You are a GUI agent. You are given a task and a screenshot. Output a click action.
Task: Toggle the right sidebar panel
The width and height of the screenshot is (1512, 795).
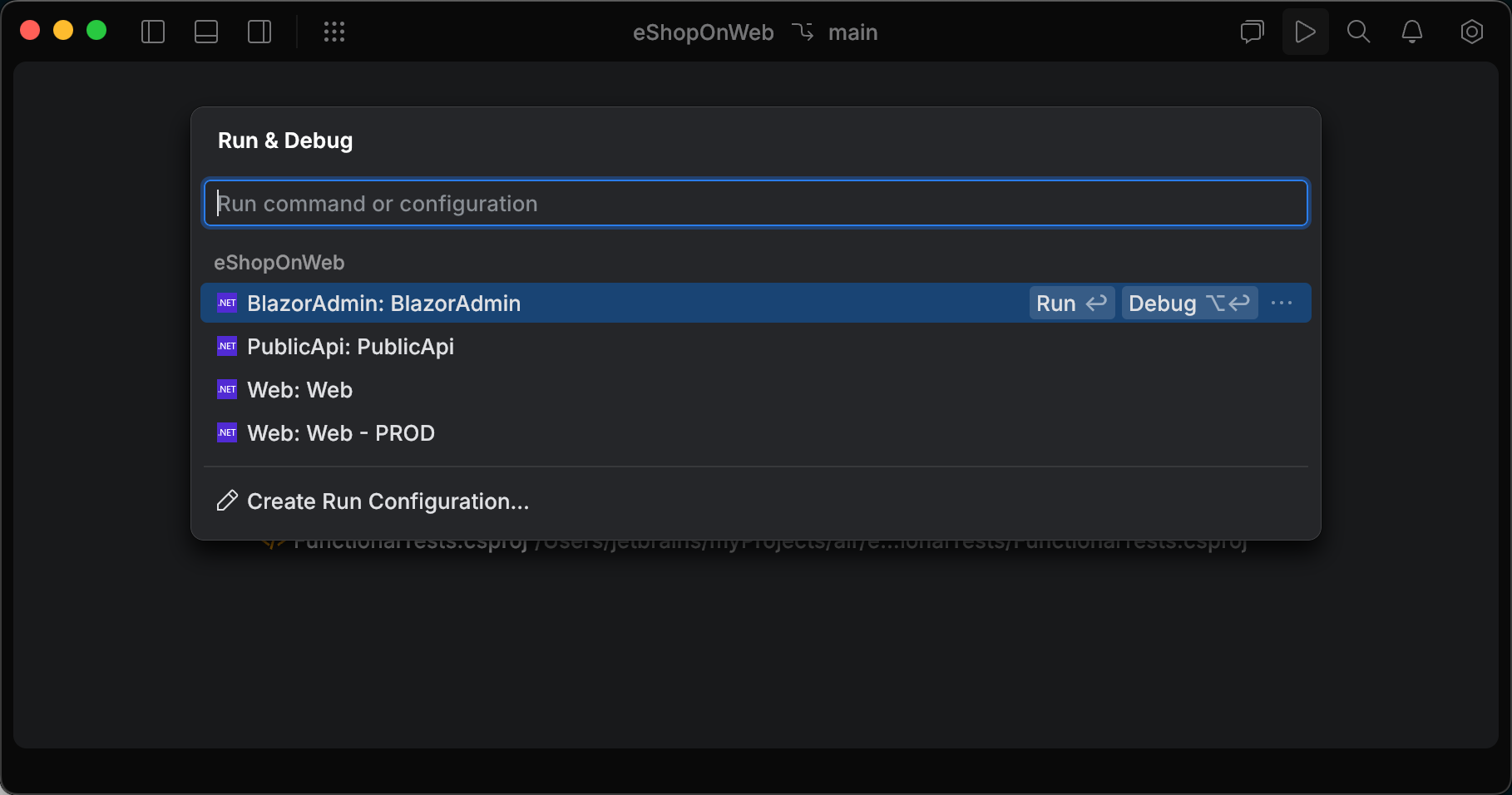[x=259, y=32]
